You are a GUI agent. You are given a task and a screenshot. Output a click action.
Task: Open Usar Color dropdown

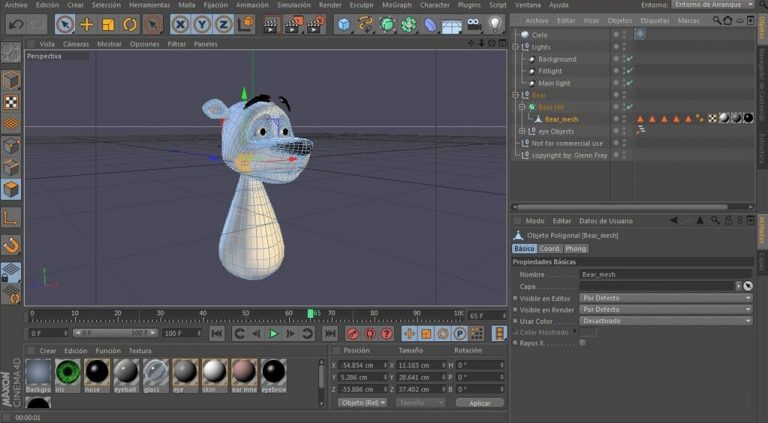[666, 321]
